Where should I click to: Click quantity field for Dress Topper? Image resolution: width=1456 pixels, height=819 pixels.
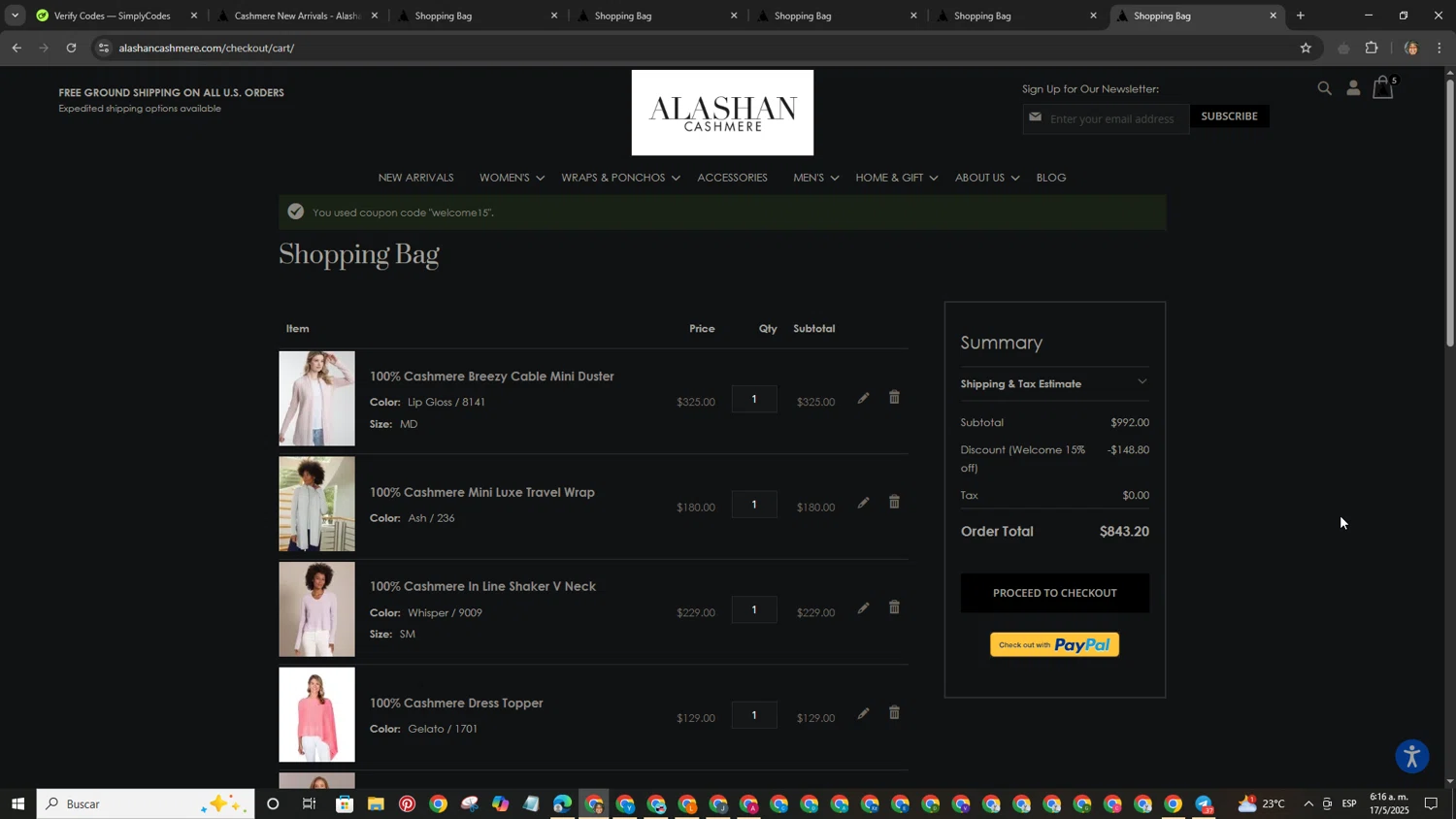pyautogui.click(x=754, y=715)
